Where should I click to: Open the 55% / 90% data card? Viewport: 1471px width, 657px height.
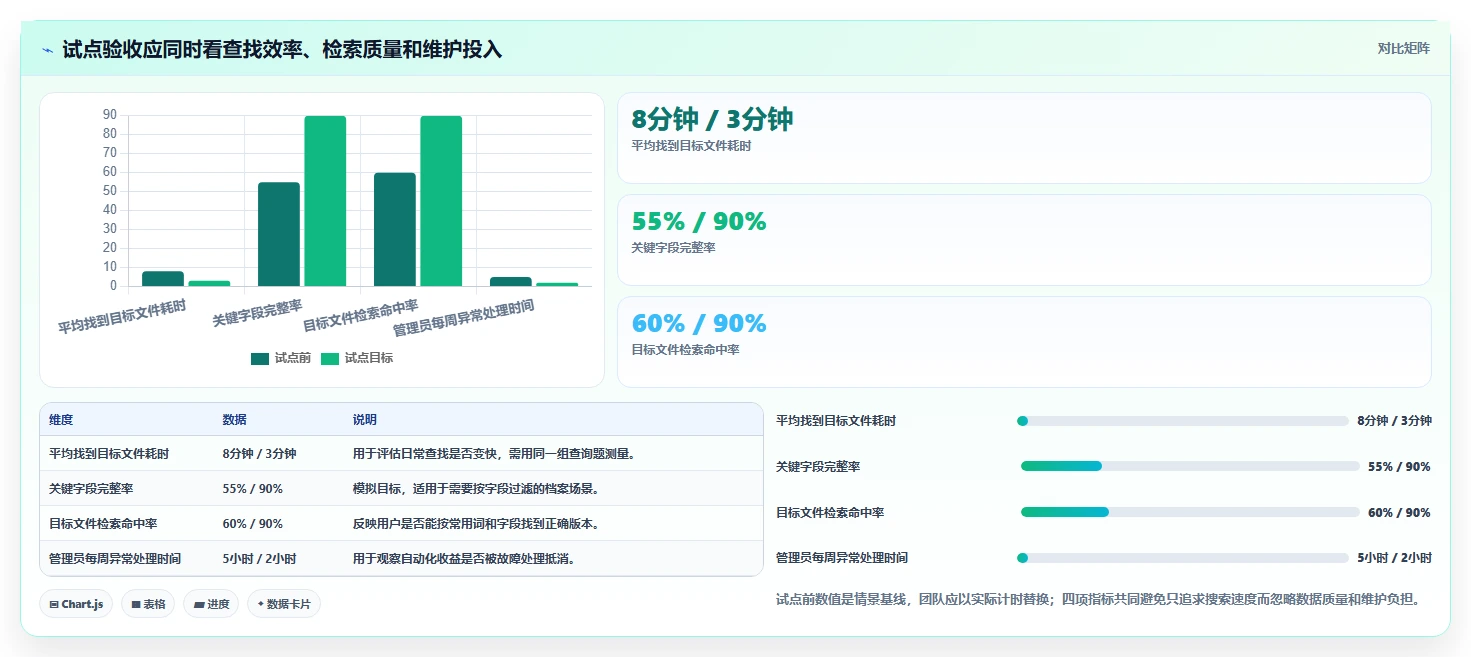[x=1024, y=240]
